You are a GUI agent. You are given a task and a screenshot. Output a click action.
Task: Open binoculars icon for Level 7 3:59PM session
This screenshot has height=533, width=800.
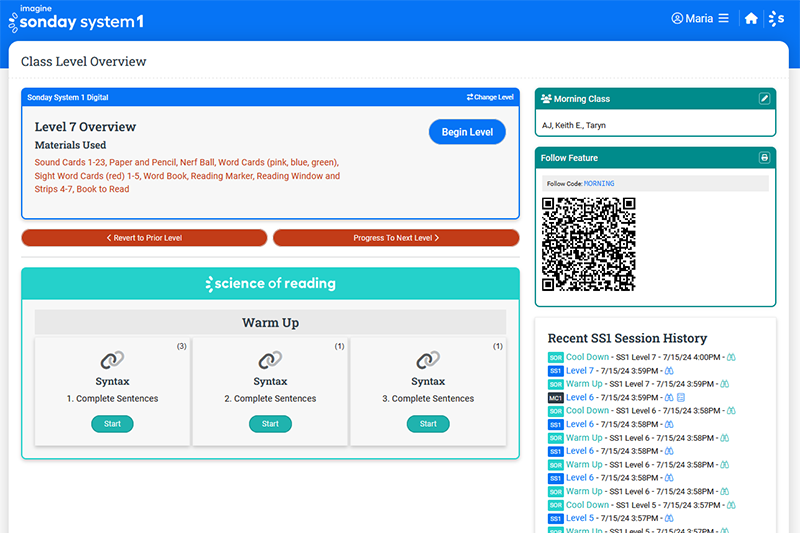pos(669,371)
